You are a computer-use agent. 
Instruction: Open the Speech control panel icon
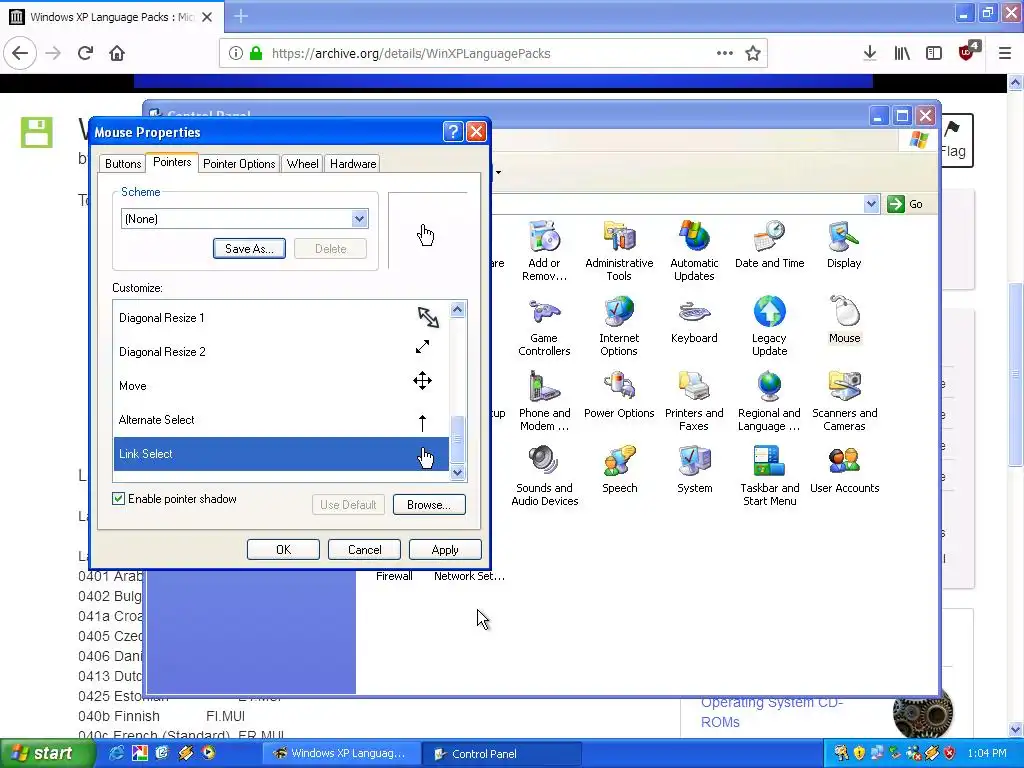pos(619,470)
